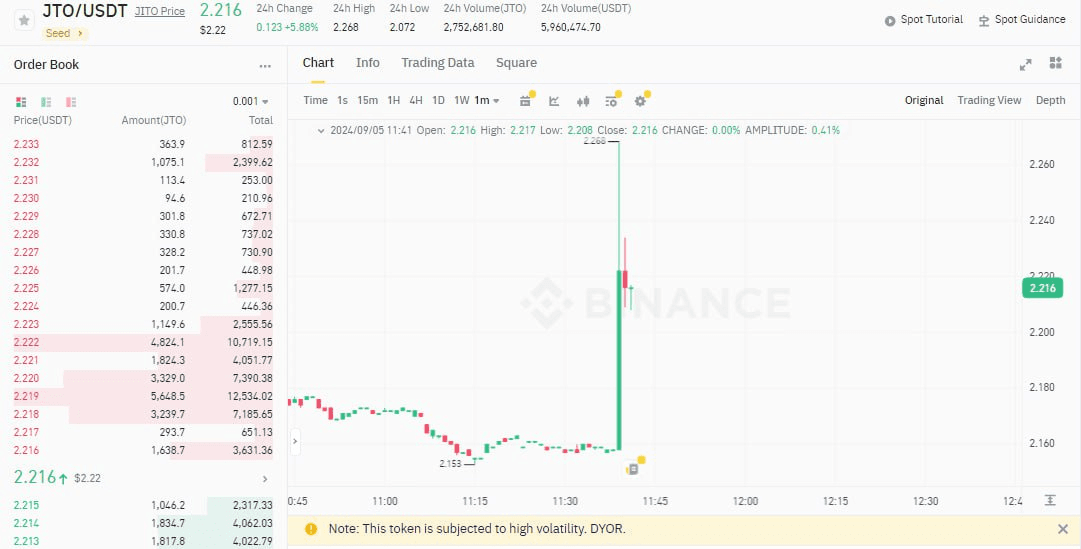
Task: Show both buy and sell orders view
Action: coord(21,102)
